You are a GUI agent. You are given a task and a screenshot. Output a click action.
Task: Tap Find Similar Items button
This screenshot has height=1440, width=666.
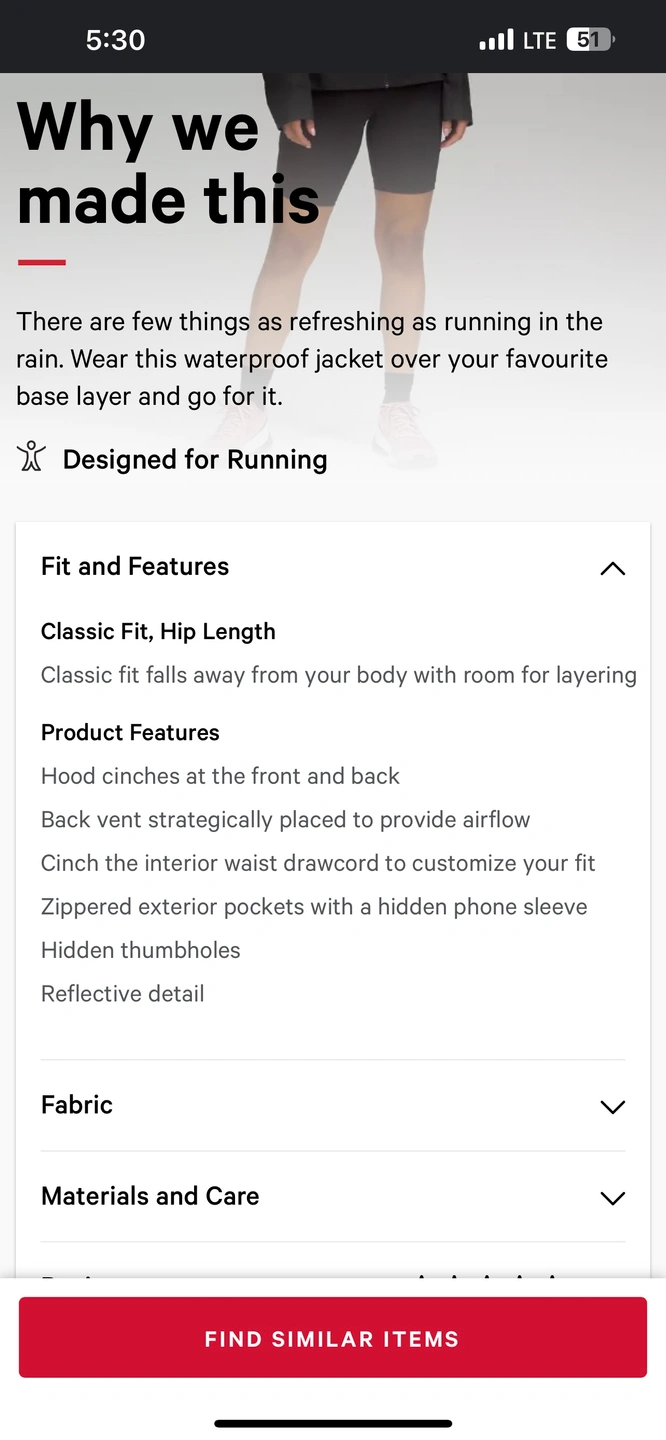333,1338
